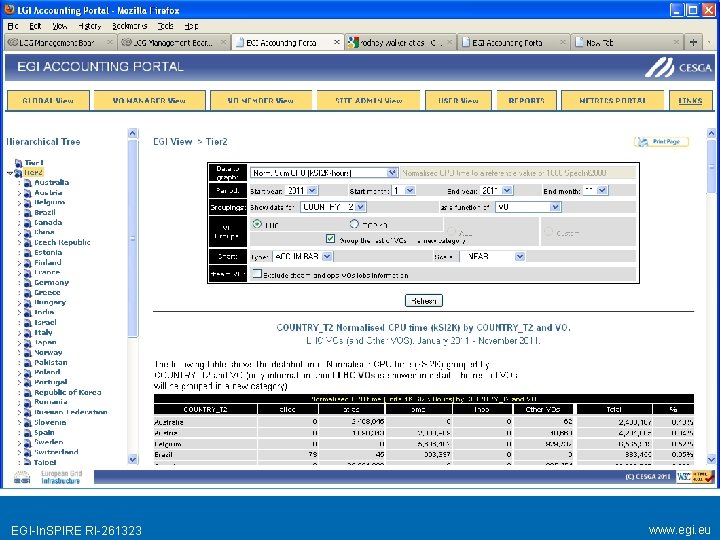Select the TOP10 VO group radio button
720x540 pixels.
[x=354, y=224]
